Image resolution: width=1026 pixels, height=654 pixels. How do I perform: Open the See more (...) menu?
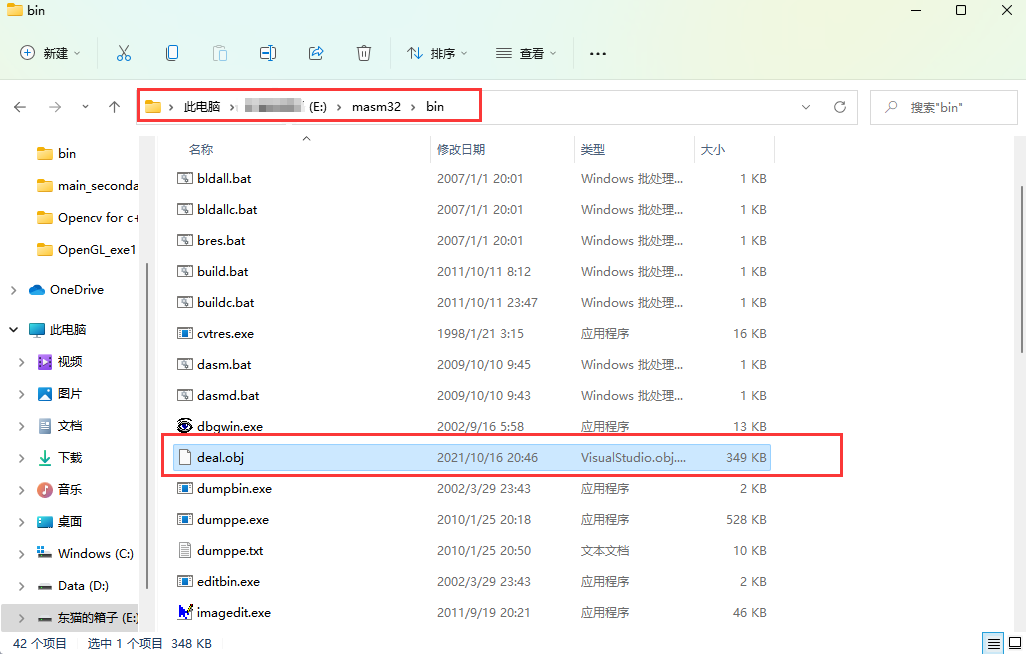tap(597, 52)
